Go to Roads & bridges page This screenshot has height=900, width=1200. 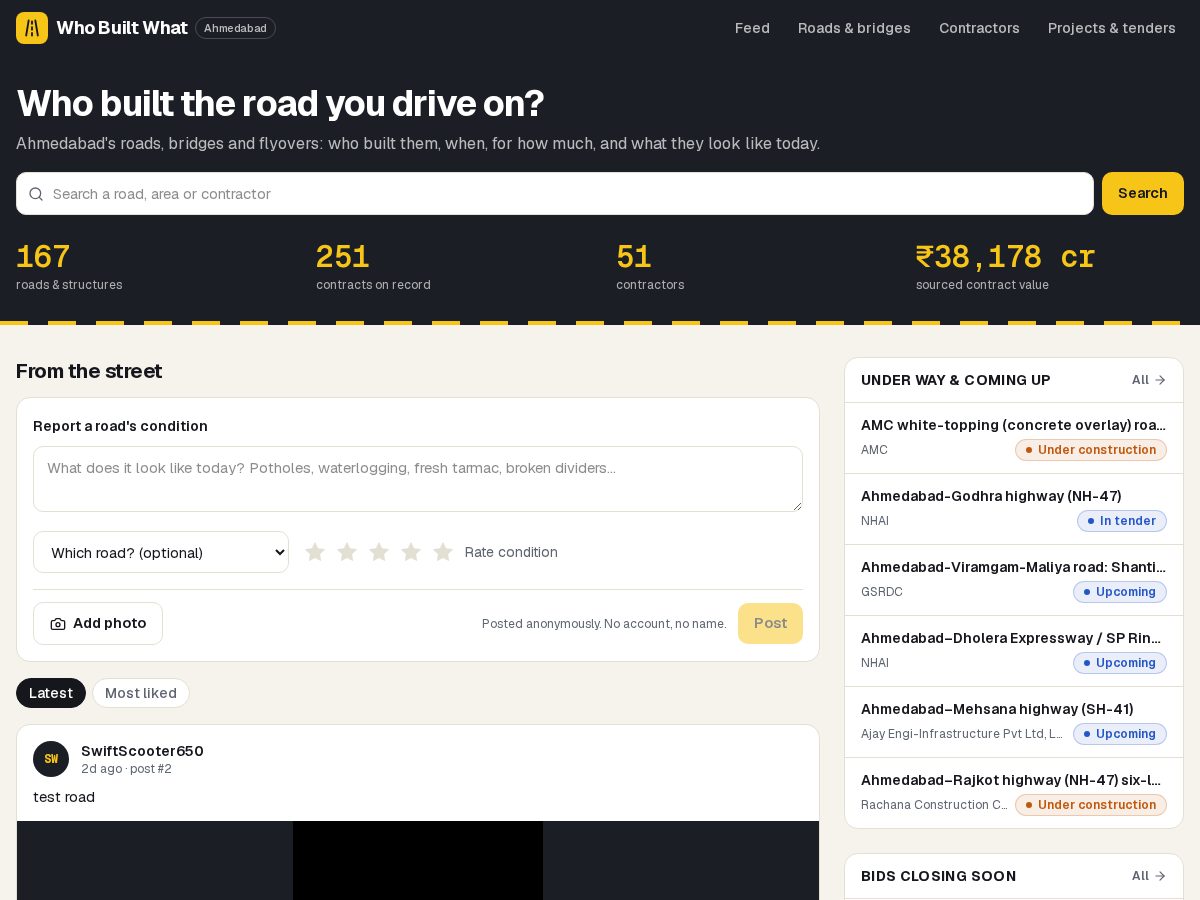tap(854, 28)
